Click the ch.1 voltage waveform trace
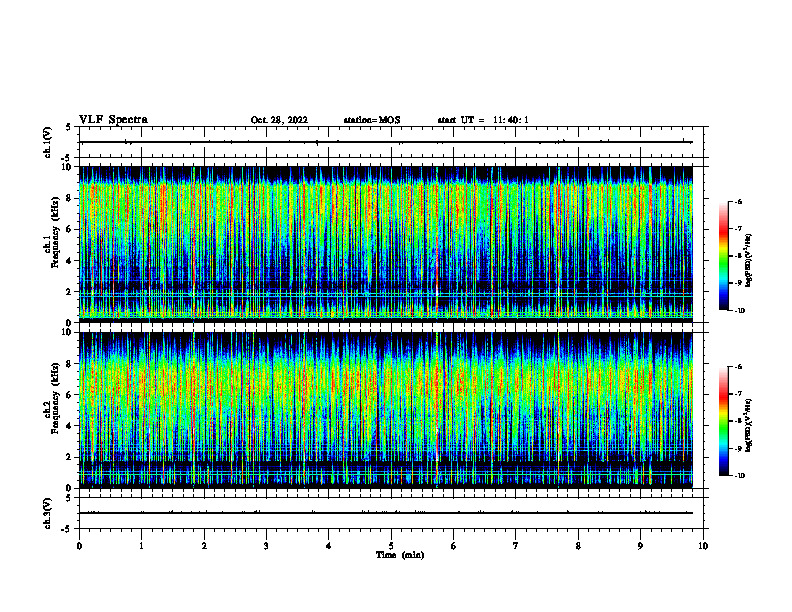This screenshot has height=612, width=792. tap(386, 142)
